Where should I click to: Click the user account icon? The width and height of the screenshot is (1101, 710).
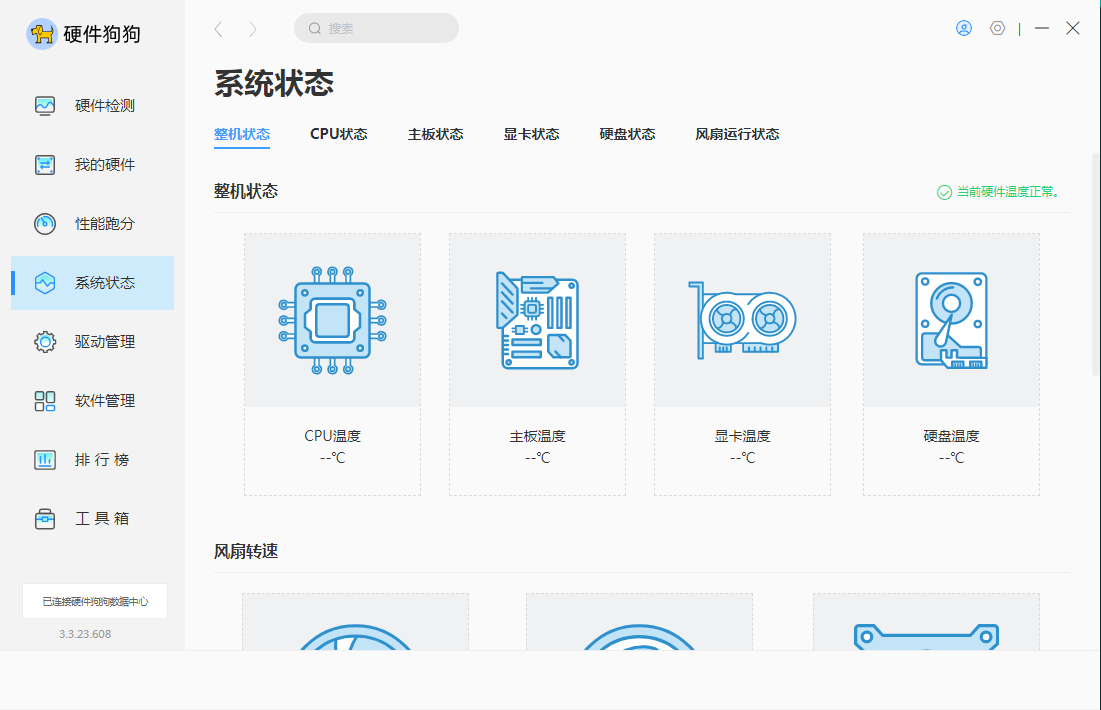[964, 28]
